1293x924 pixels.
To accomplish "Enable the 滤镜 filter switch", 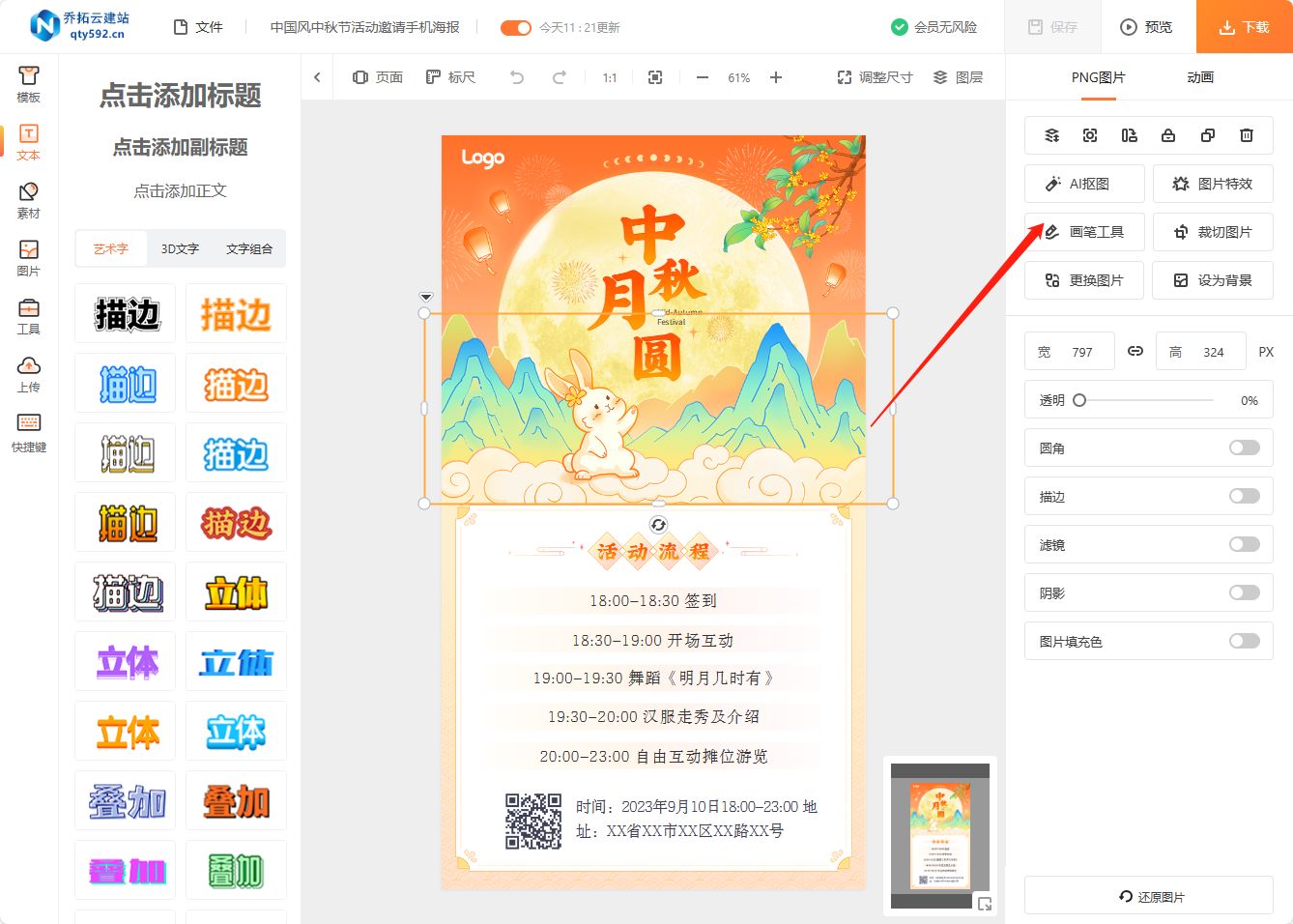I will [1245, 544].
